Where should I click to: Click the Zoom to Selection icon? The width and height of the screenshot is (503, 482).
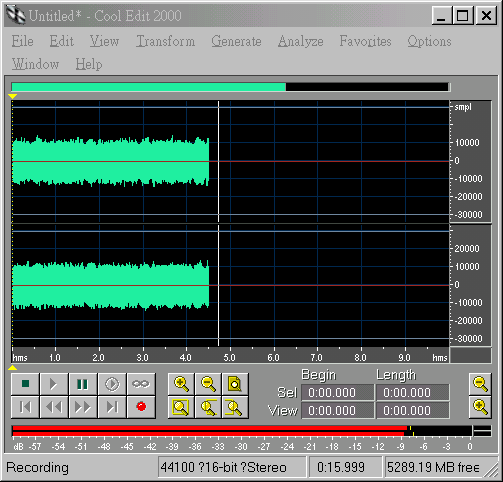(x=181, y=407)
